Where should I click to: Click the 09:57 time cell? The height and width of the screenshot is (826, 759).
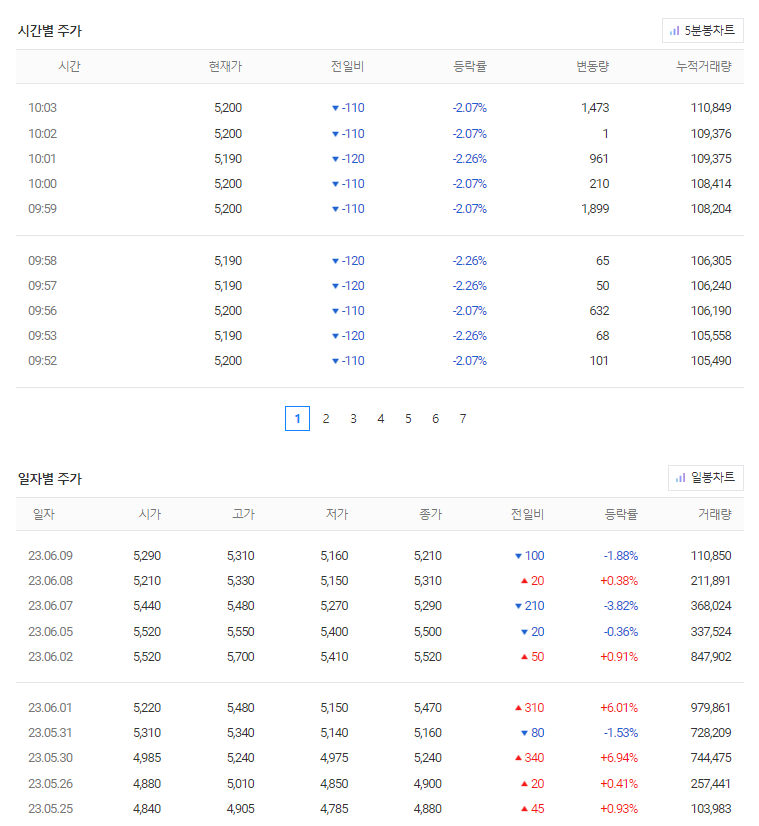43,286
